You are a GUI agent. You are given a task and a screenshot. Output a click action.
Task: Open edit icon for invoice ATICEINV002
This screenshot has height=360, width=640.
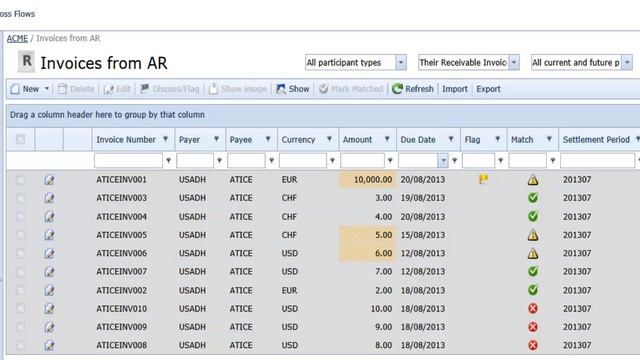pyautogui.click(x=49, y=290)
